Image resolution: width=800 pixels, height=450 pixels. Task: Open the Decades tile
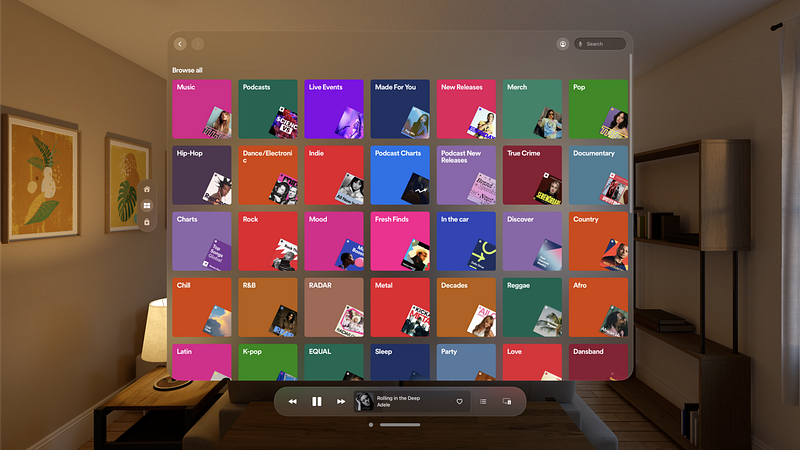(x=466, y=307)
